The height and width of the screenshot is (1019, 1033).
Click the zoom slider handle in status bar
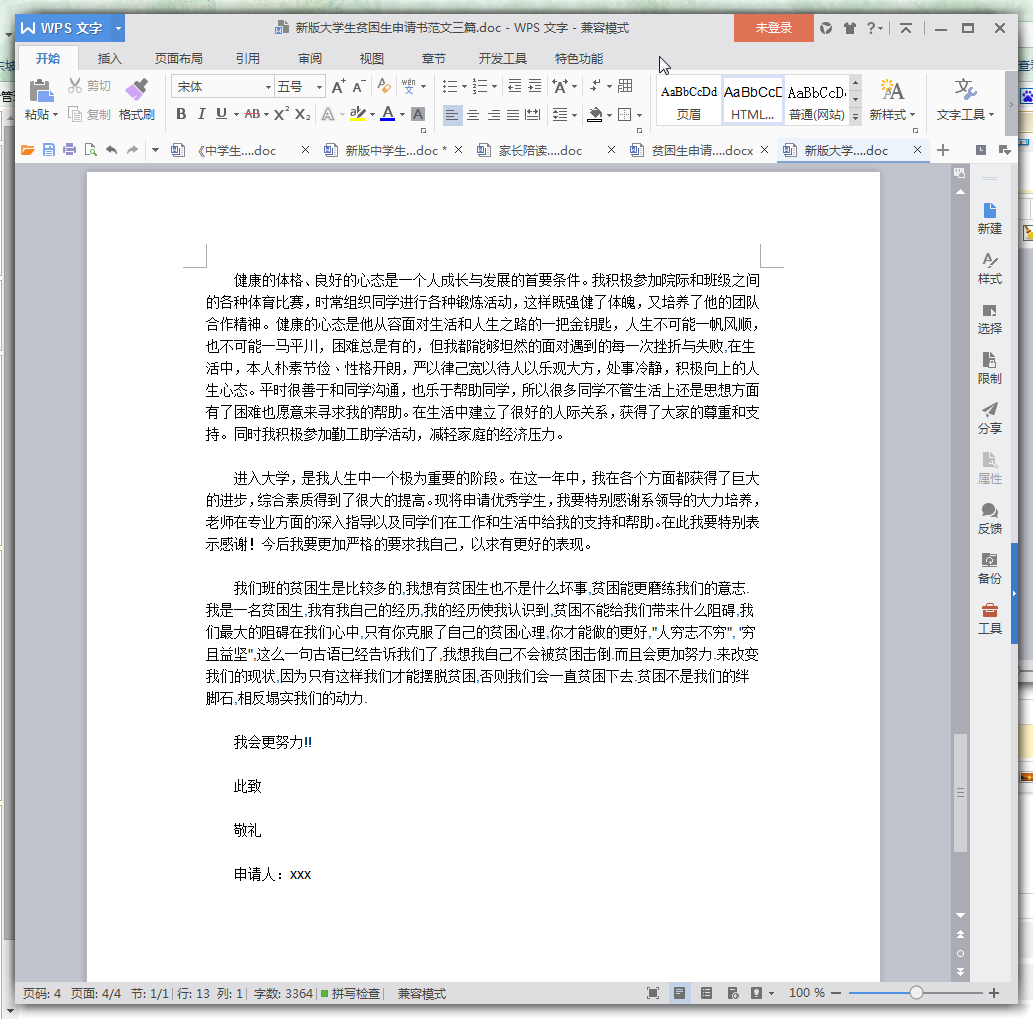point(916,993)
